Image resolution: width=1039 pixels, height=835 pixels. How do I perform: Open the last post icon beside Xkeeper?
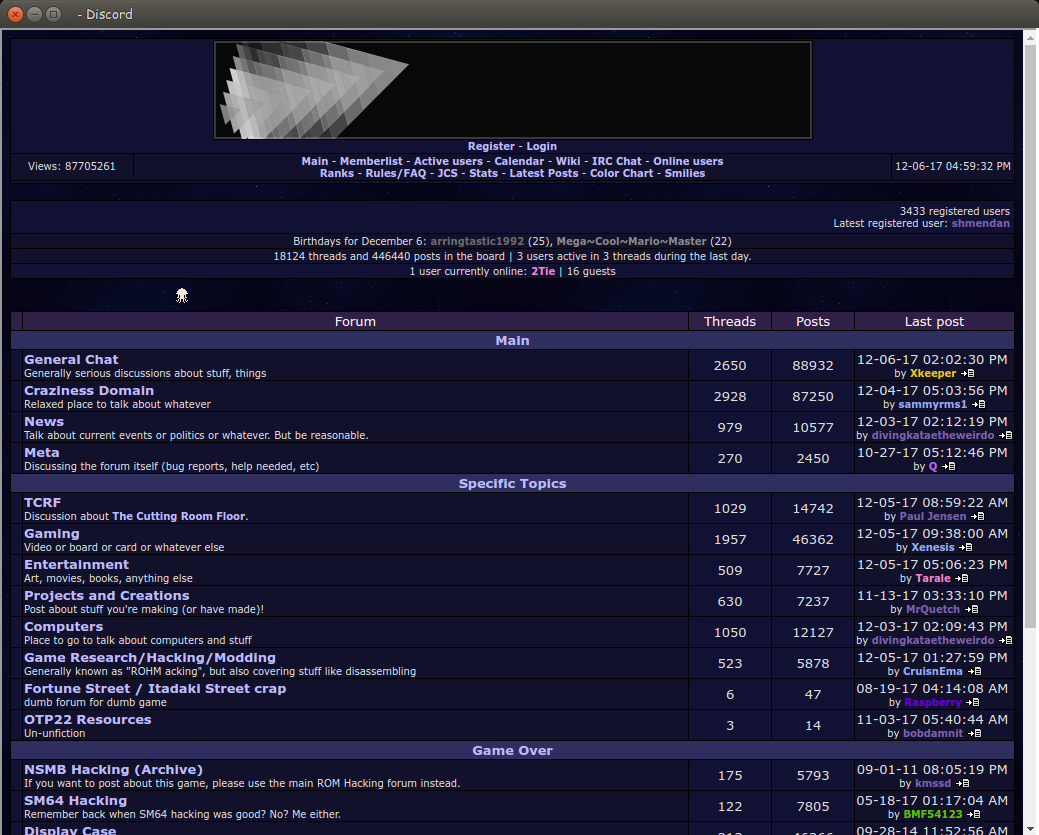click(967, 374)
